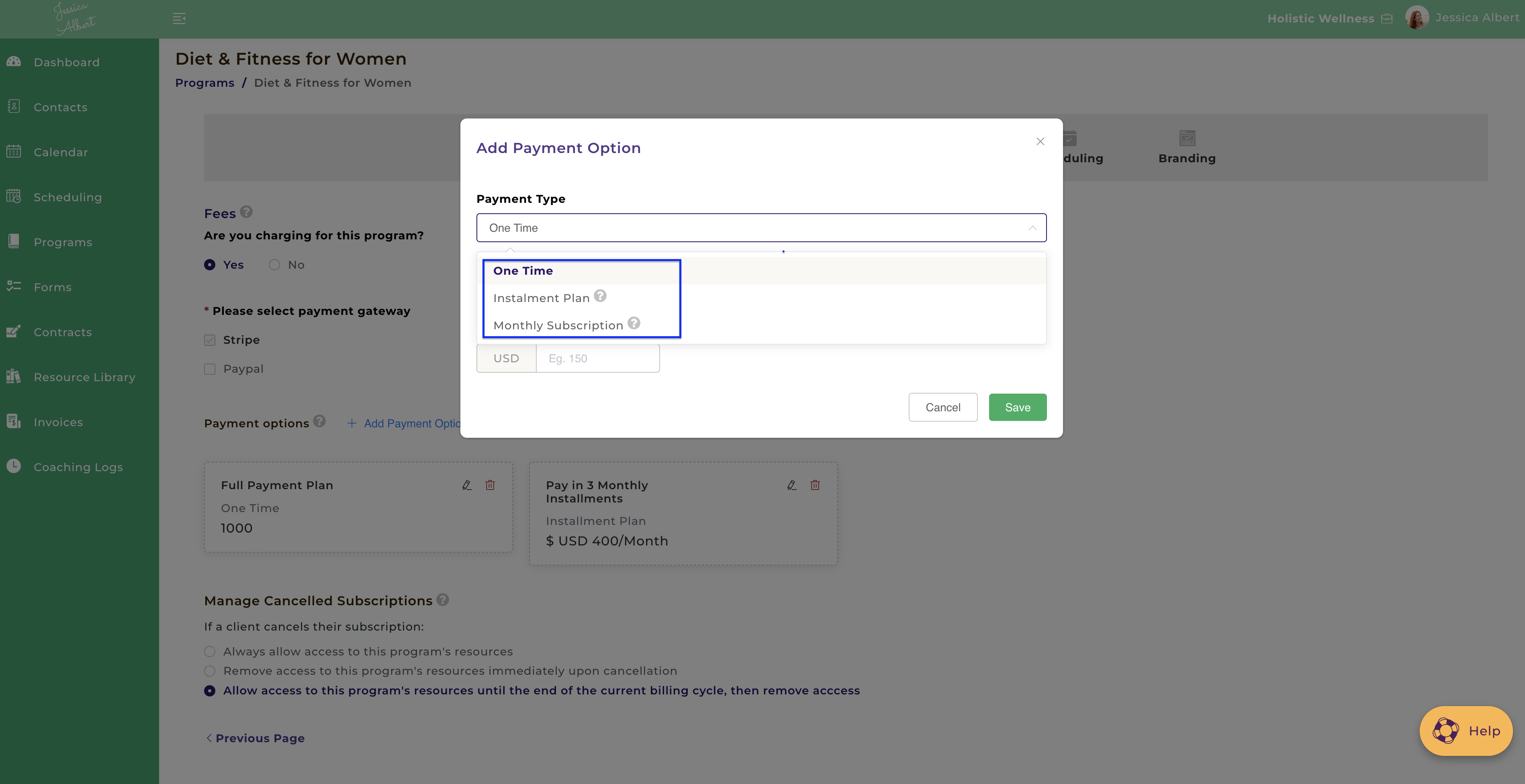
Task: Select Remove access immediately radio option
Action: [x=210, y=671]
